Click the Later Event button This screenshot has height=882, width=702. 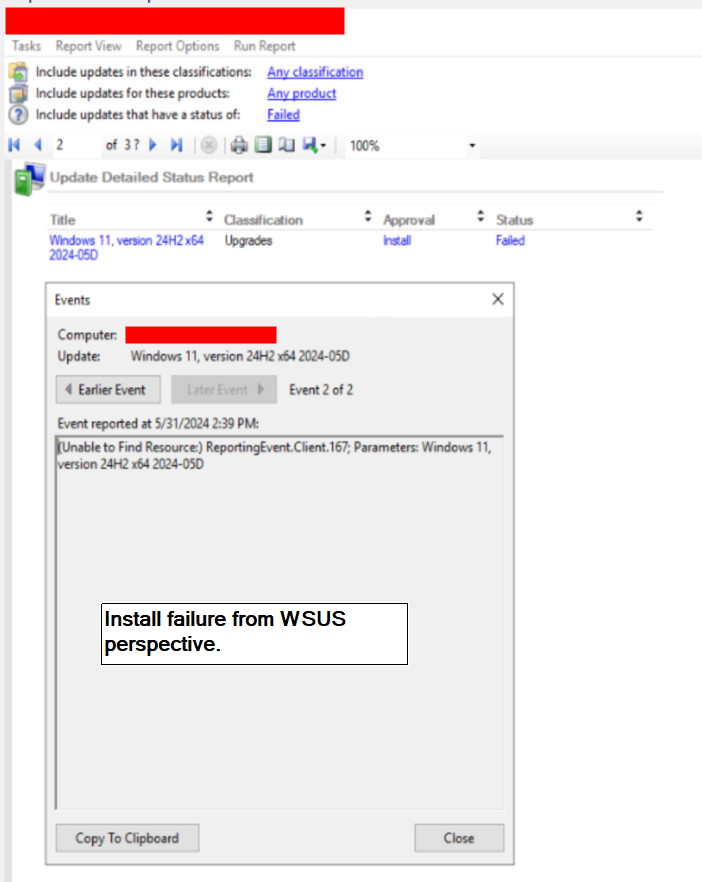pyautogui.click(x=224, y=390)
